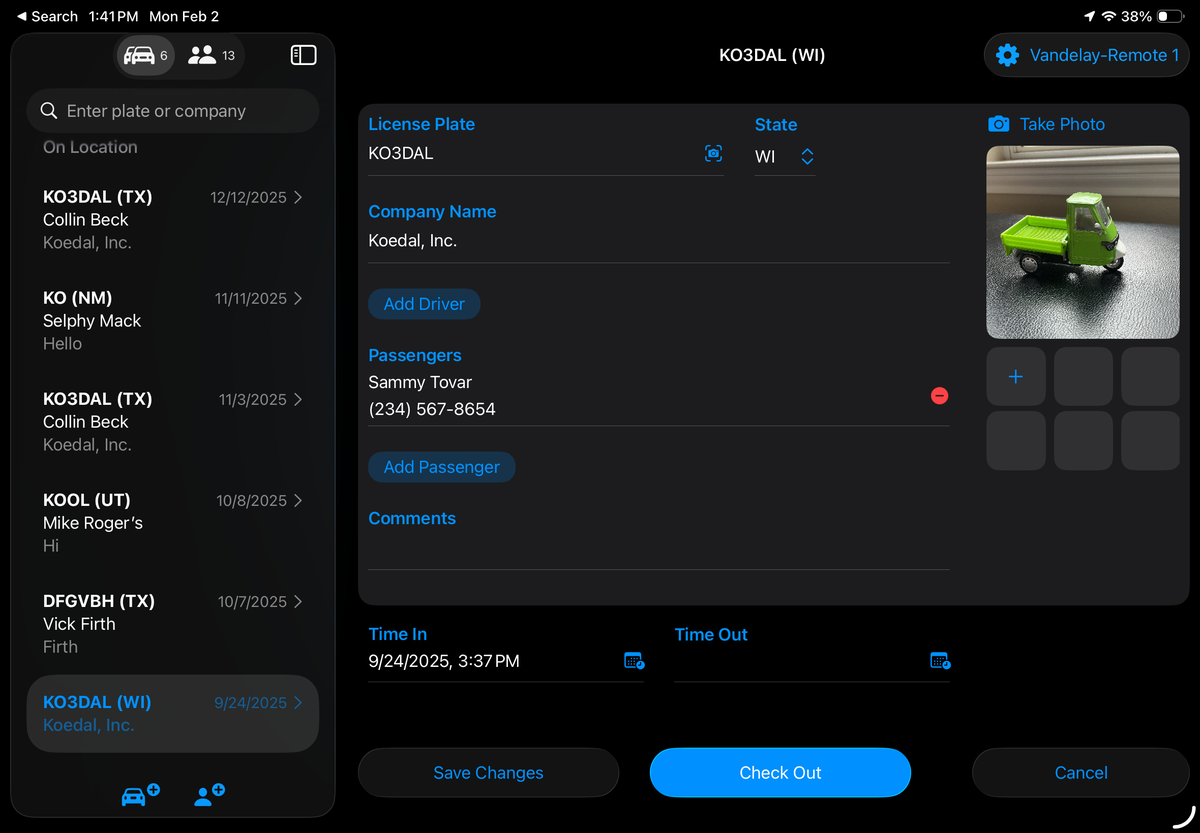Screen dimensions: 1200x833
Task: Add a new visitor with person plus icon
Action: (x=209, y=795)
